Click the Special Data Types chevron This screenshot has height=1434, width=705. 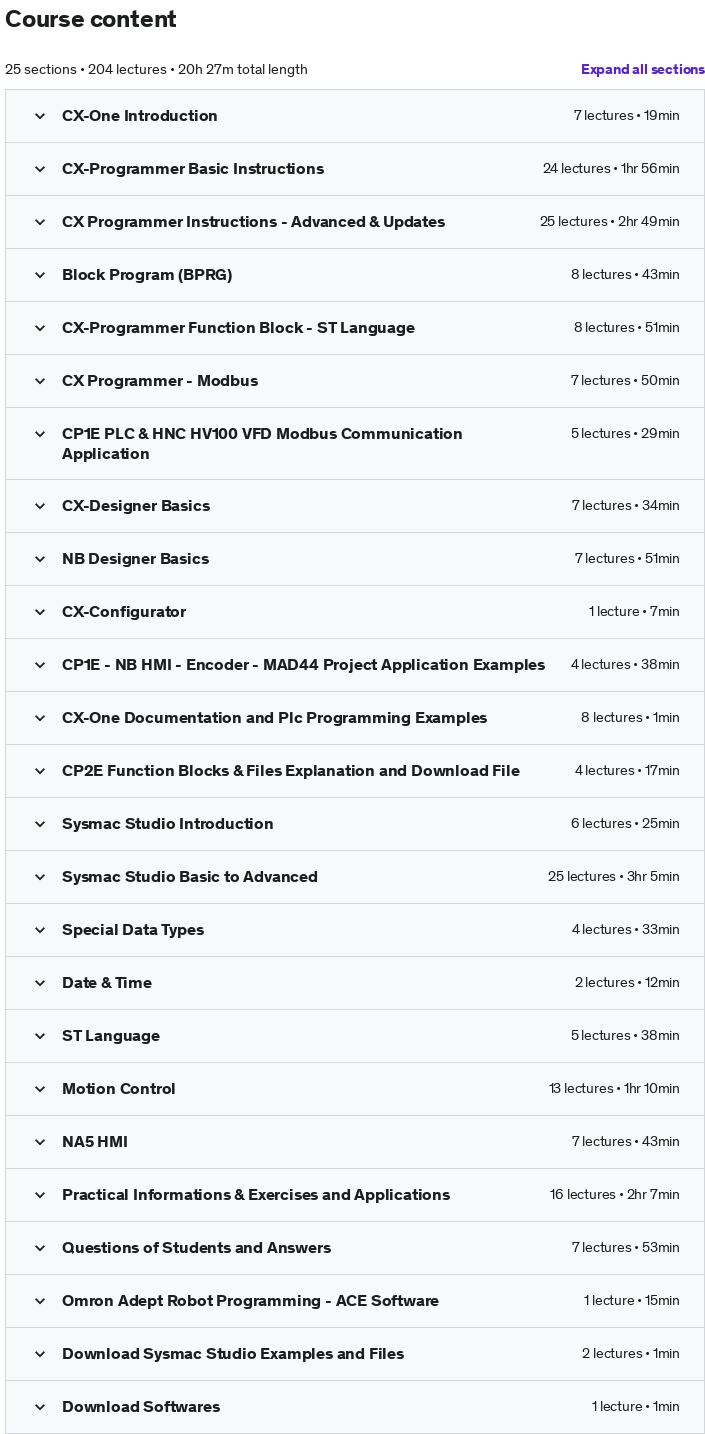click(40, 930)
